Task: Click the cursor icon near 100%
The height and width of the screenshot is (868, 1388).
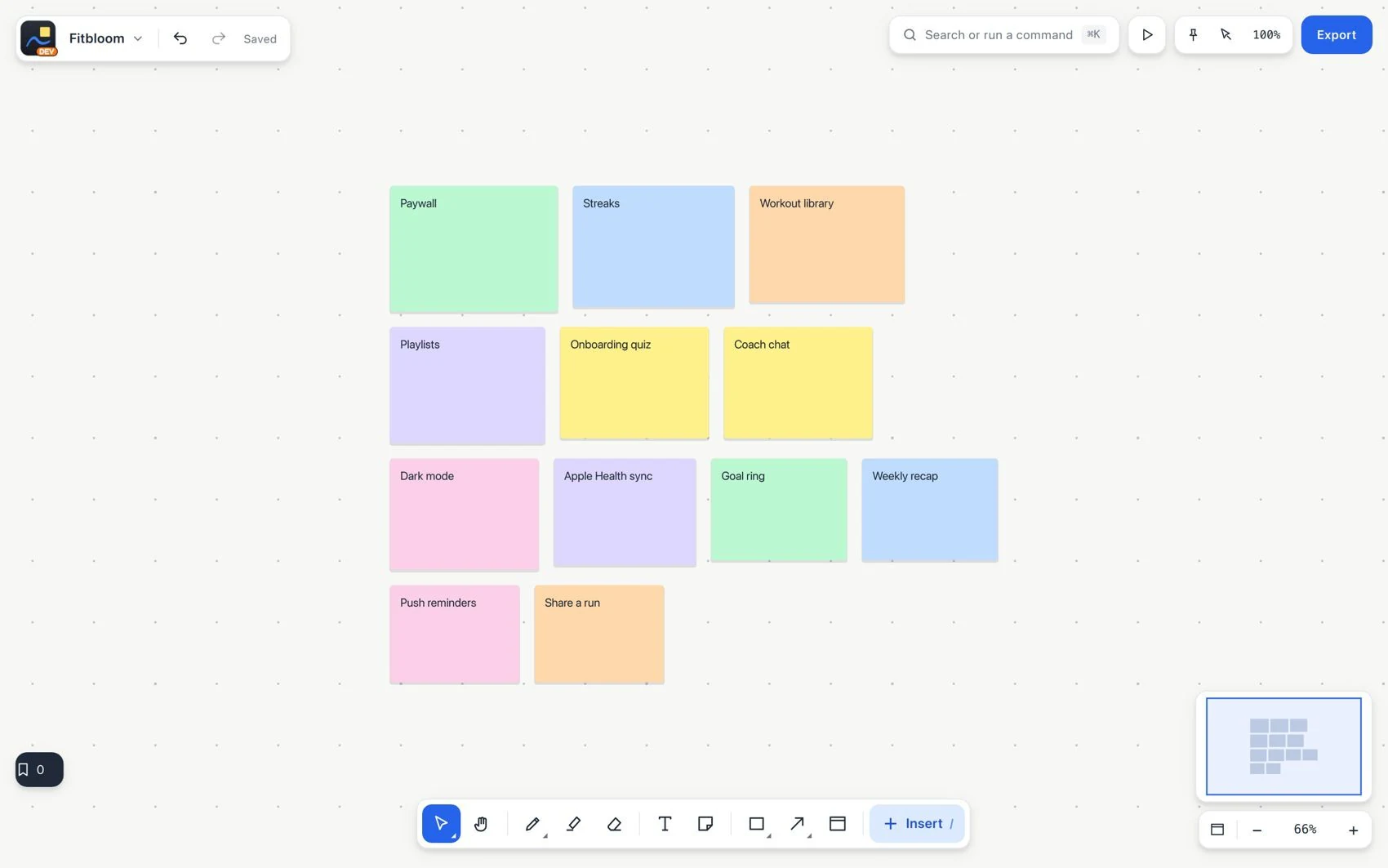Action: tap(1226, 35)
